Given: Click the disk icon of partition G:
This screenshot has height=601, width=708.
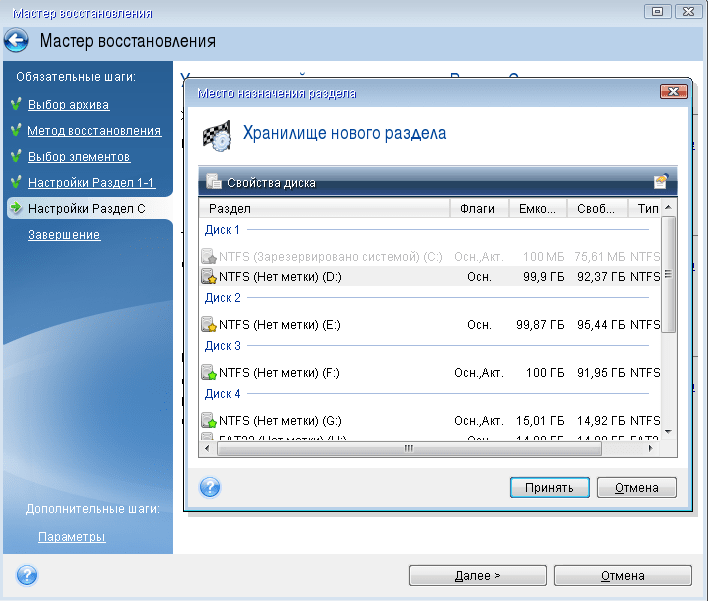Looking at the screenshot, I should pos(209,421).
